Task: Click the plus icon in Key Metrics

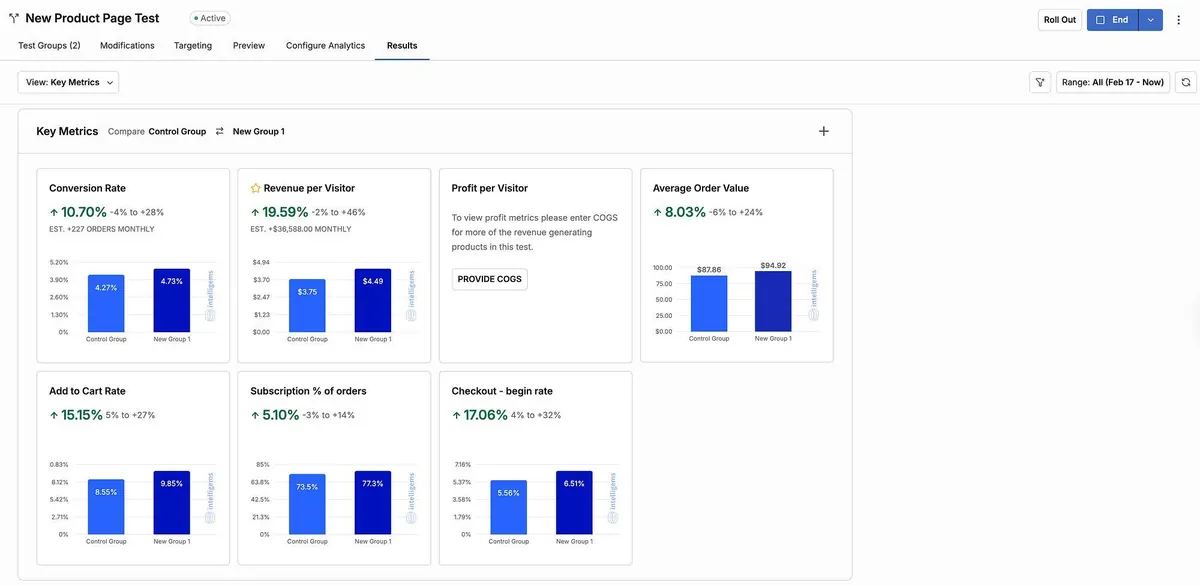Action: pos(824,131)
